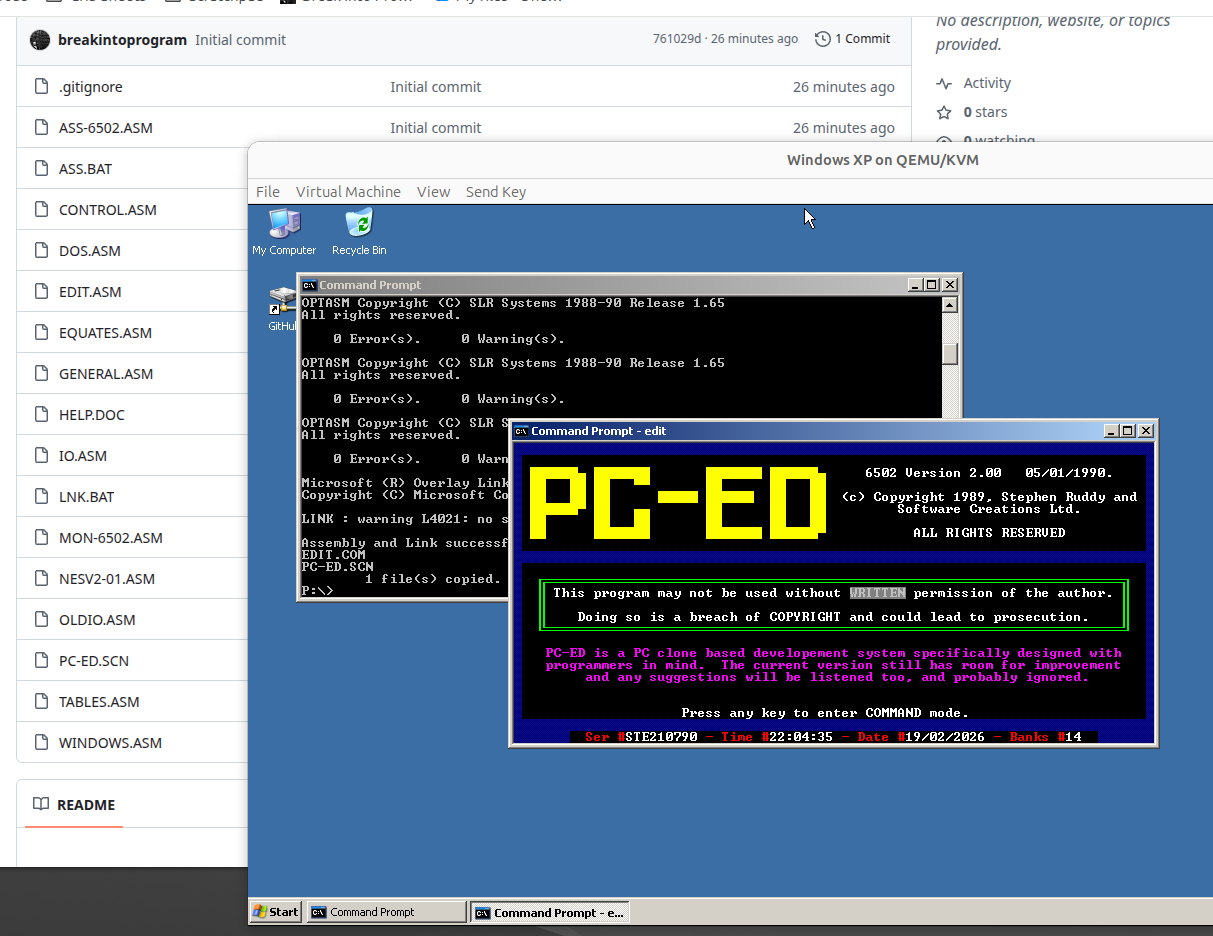This screenshot has height=936, width=1213.
Task: Switch to Command Prompt taskbar button
Action: click(386, 912)
